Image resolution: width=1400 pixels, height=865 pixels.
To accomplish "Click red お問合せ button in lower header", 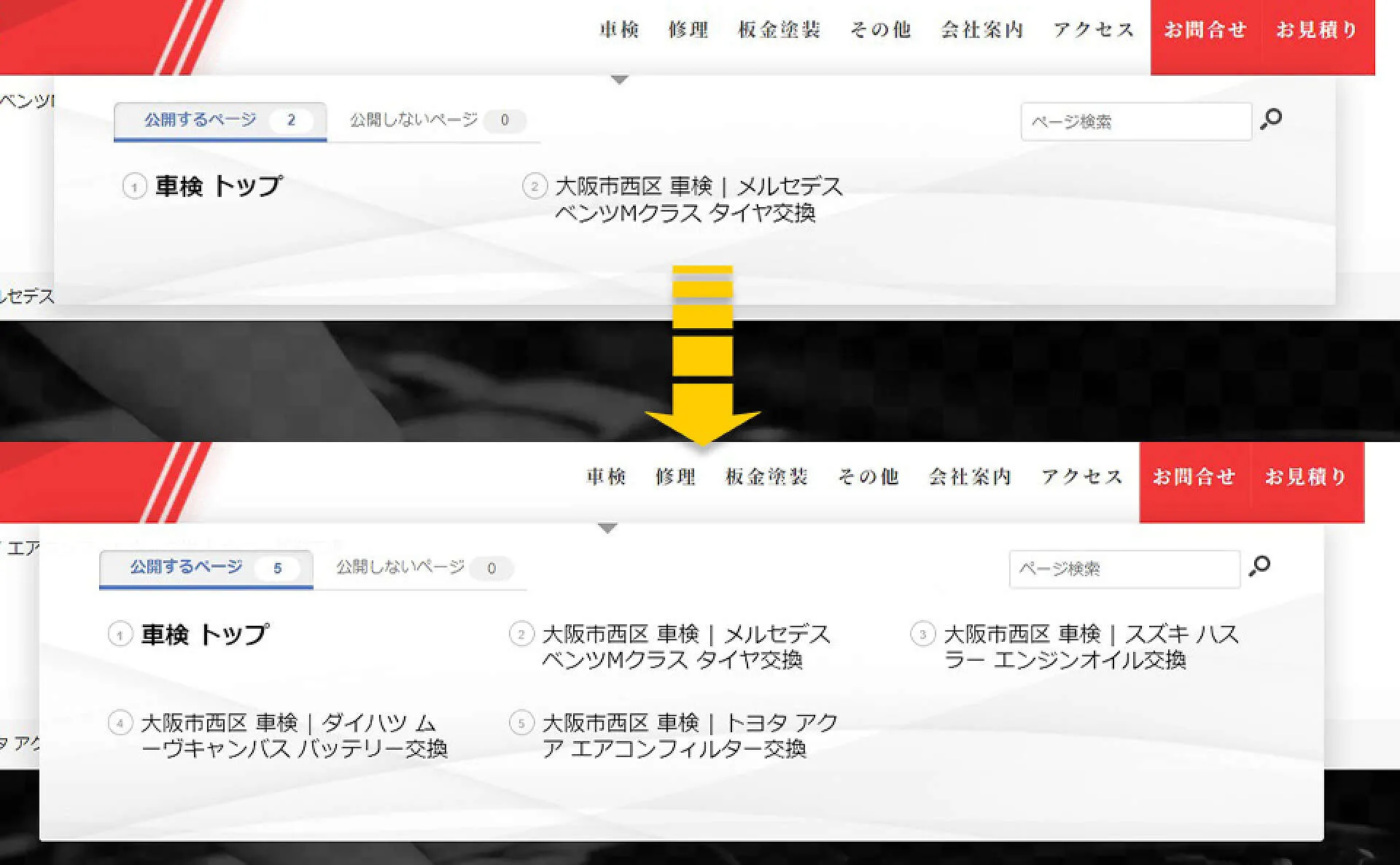I will (1195, 482).
